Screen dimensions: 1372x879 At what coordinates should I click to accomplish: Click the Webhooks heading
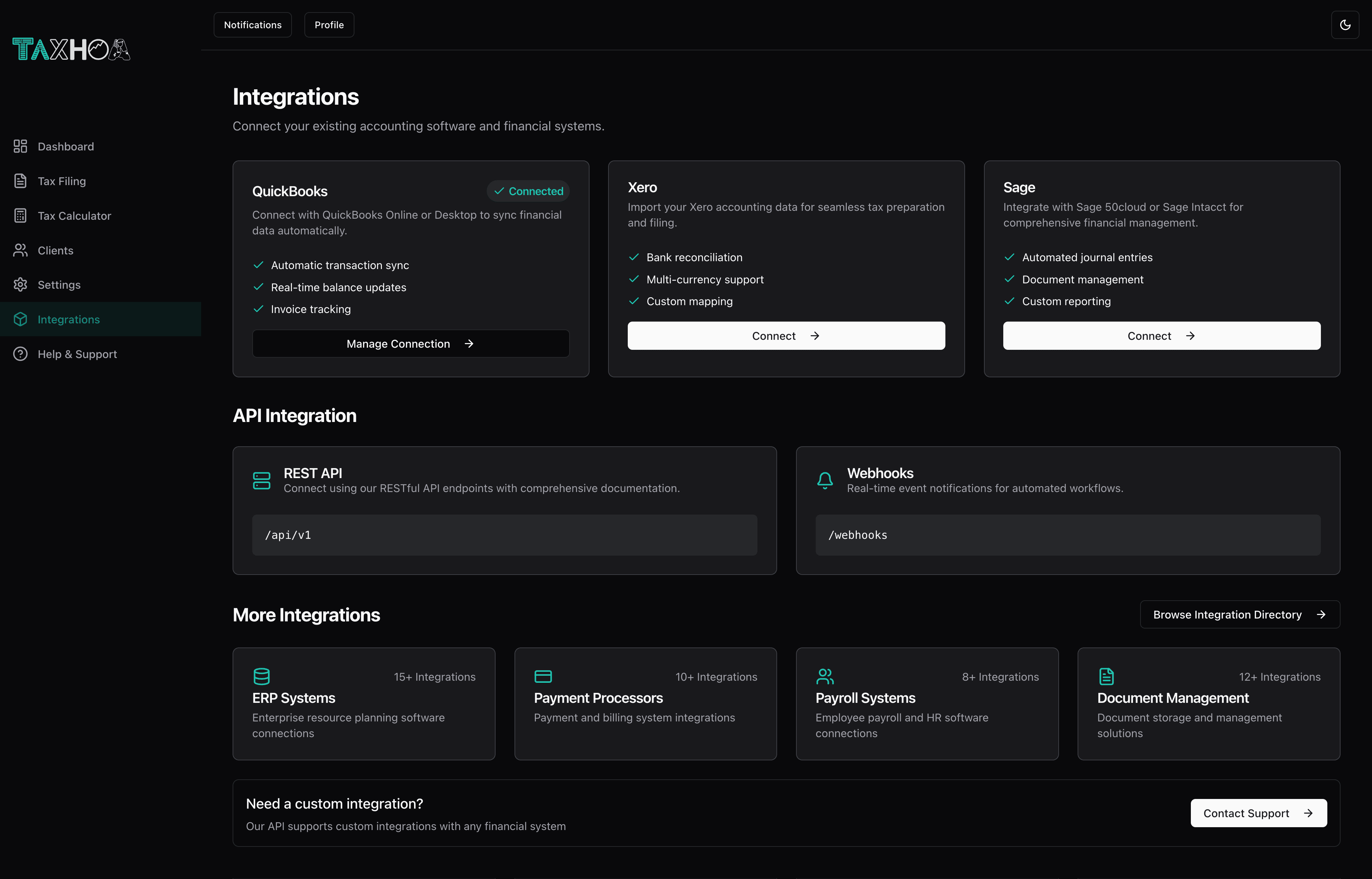click(880, 473)
